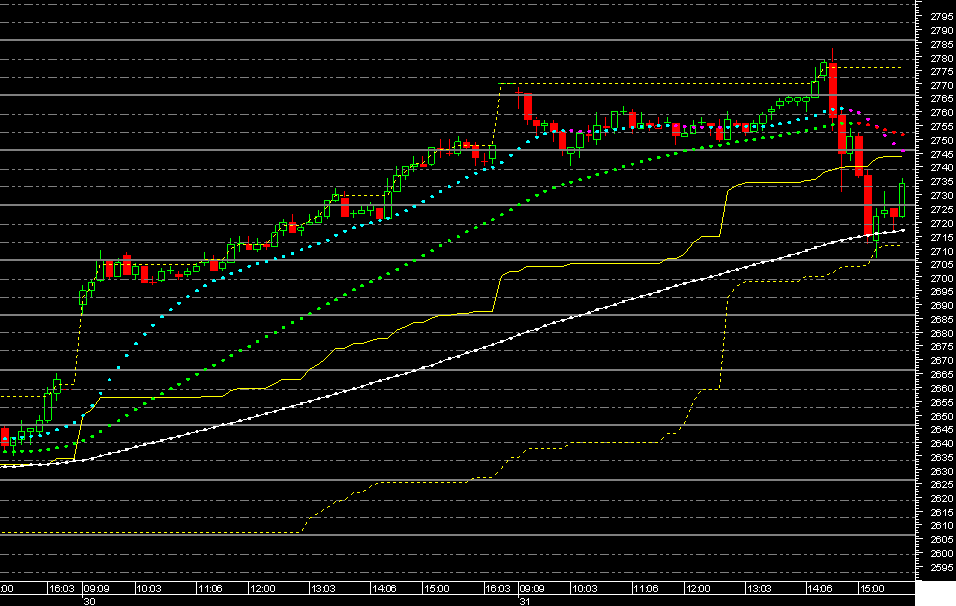Select the 2780 price level label
Viewport: 956px width, 606px height.
pyautogui.click(x=942, y=58)
